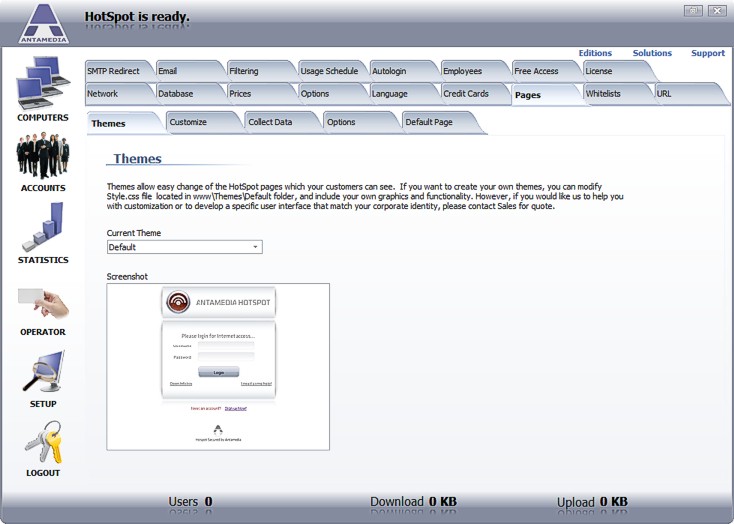
Task: Open the License tab
Action: tap(615, 71)
